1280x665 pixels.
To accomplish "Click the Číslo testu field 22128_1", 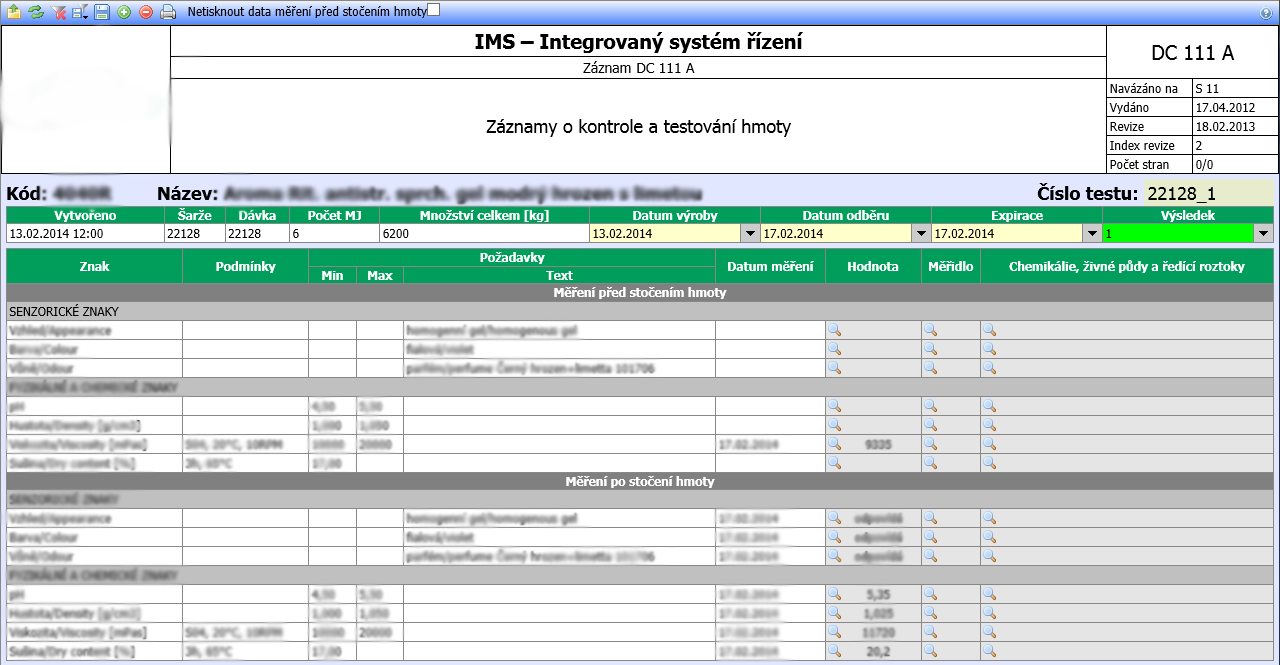I will click(1208, 193).
